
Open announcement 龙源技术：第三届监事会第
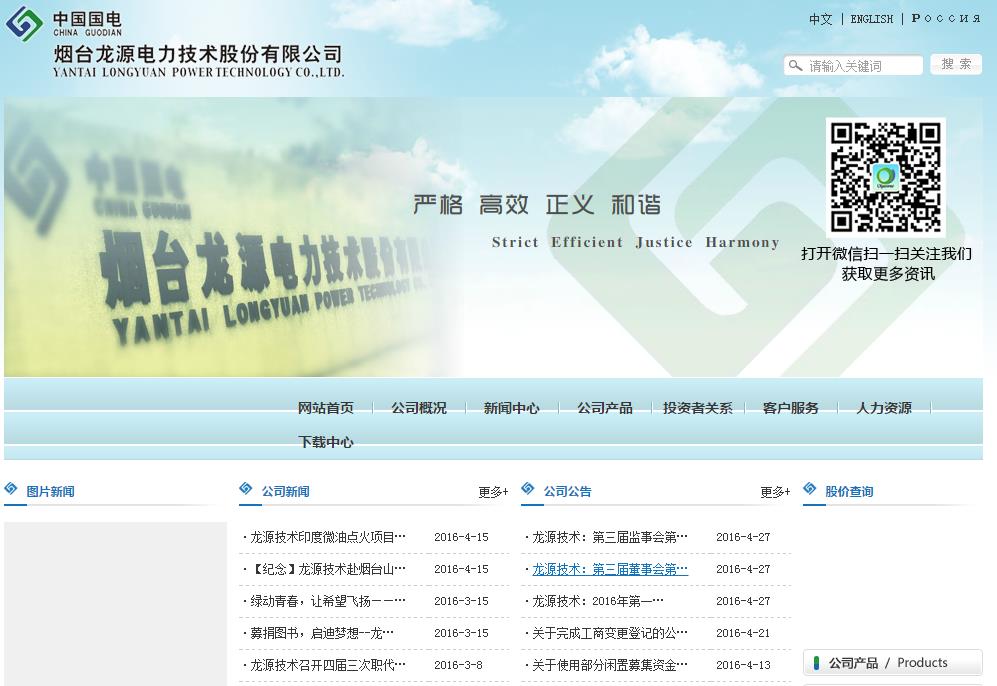click(x=610, y=537)
